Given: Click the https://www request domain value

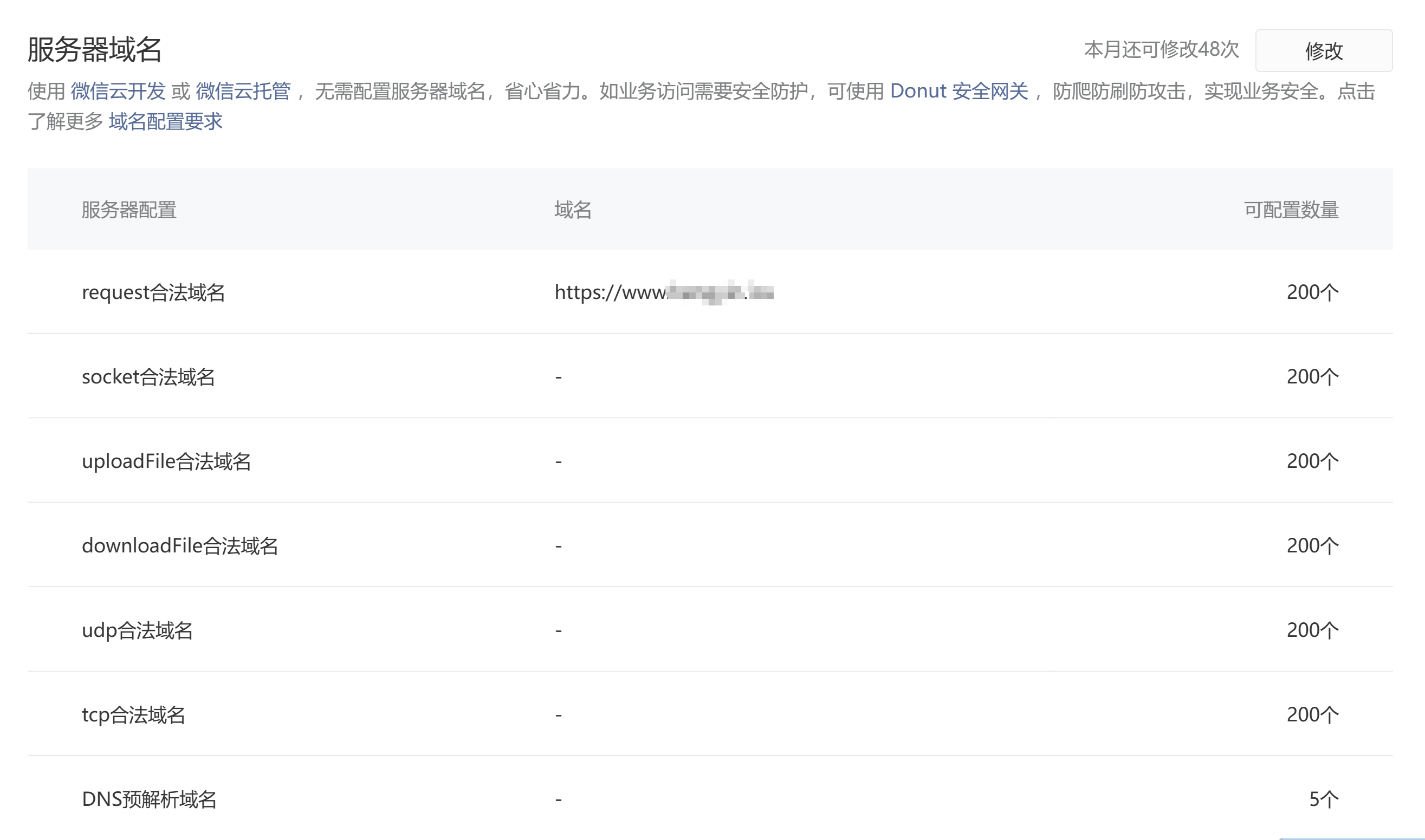Looking at the screenshot, I should (x=663, y=292).
